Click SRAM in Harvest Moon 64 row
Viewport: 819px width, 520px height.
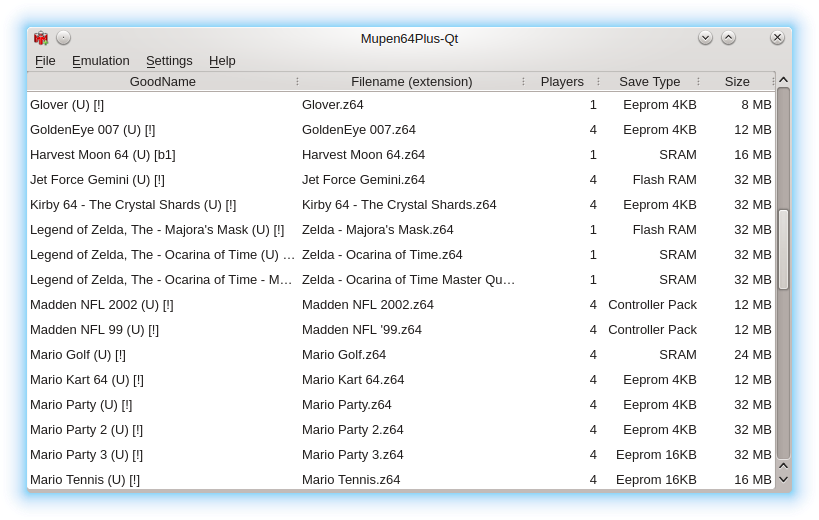pyautogui.click(x=677, y=155)
